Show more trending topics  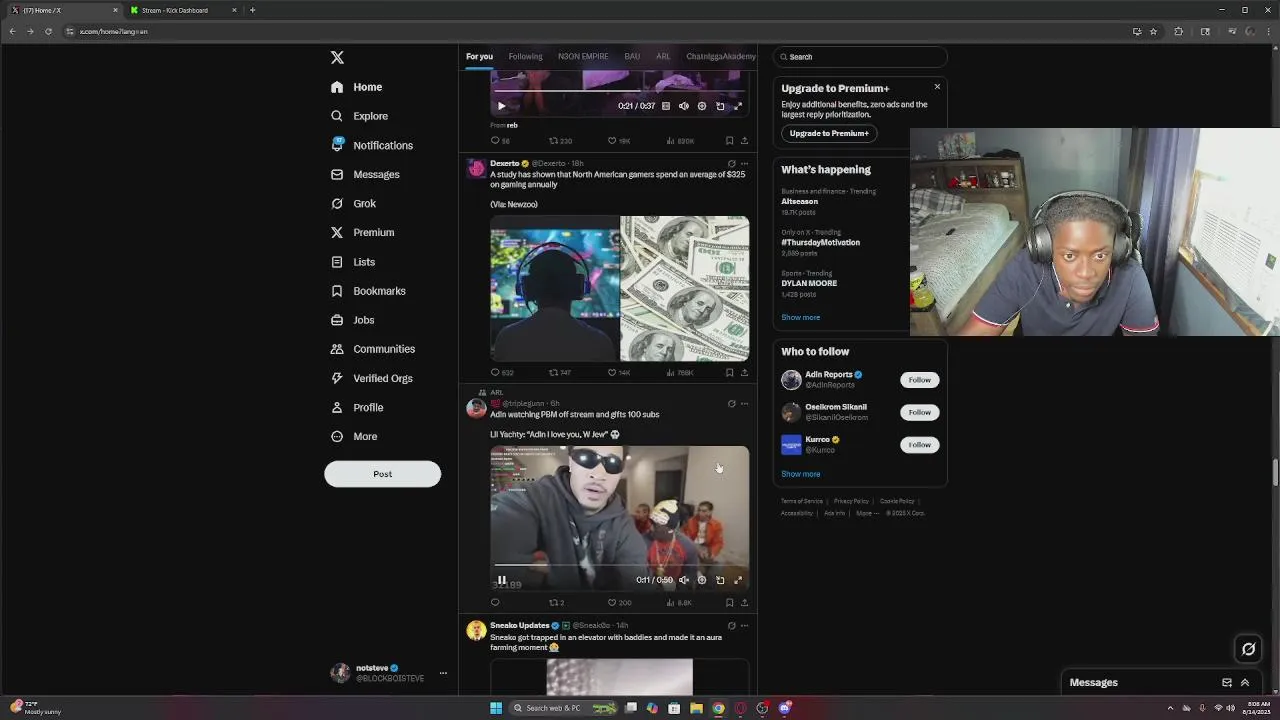800,317
